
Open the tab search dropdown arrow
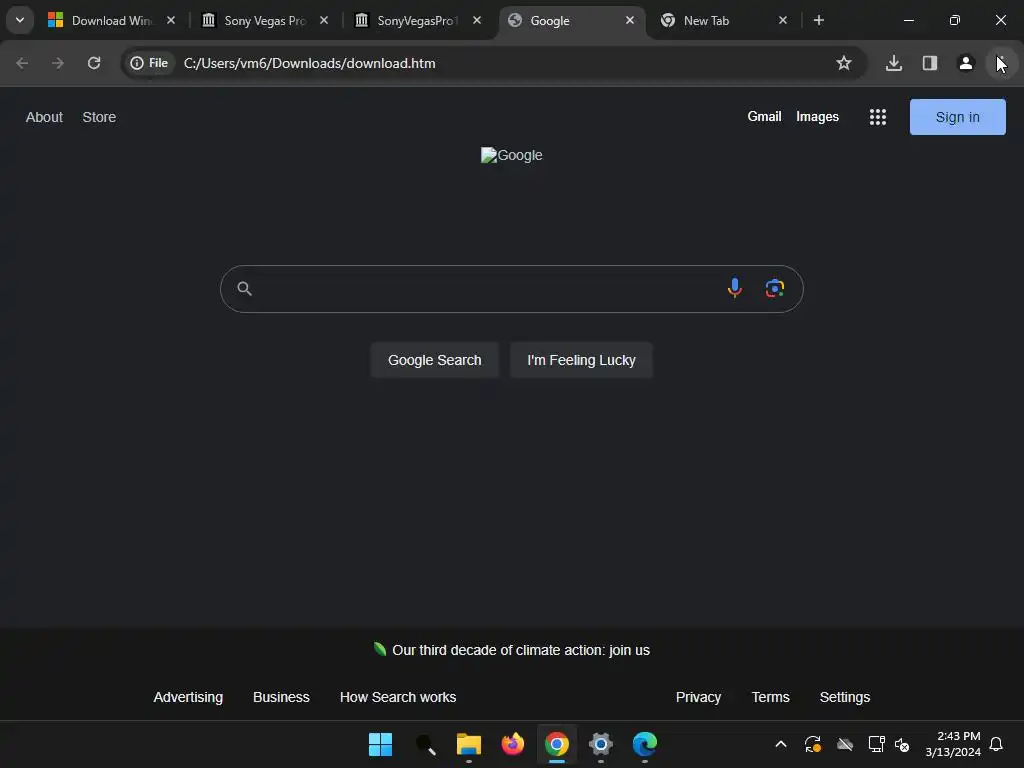tap(20, 20)
